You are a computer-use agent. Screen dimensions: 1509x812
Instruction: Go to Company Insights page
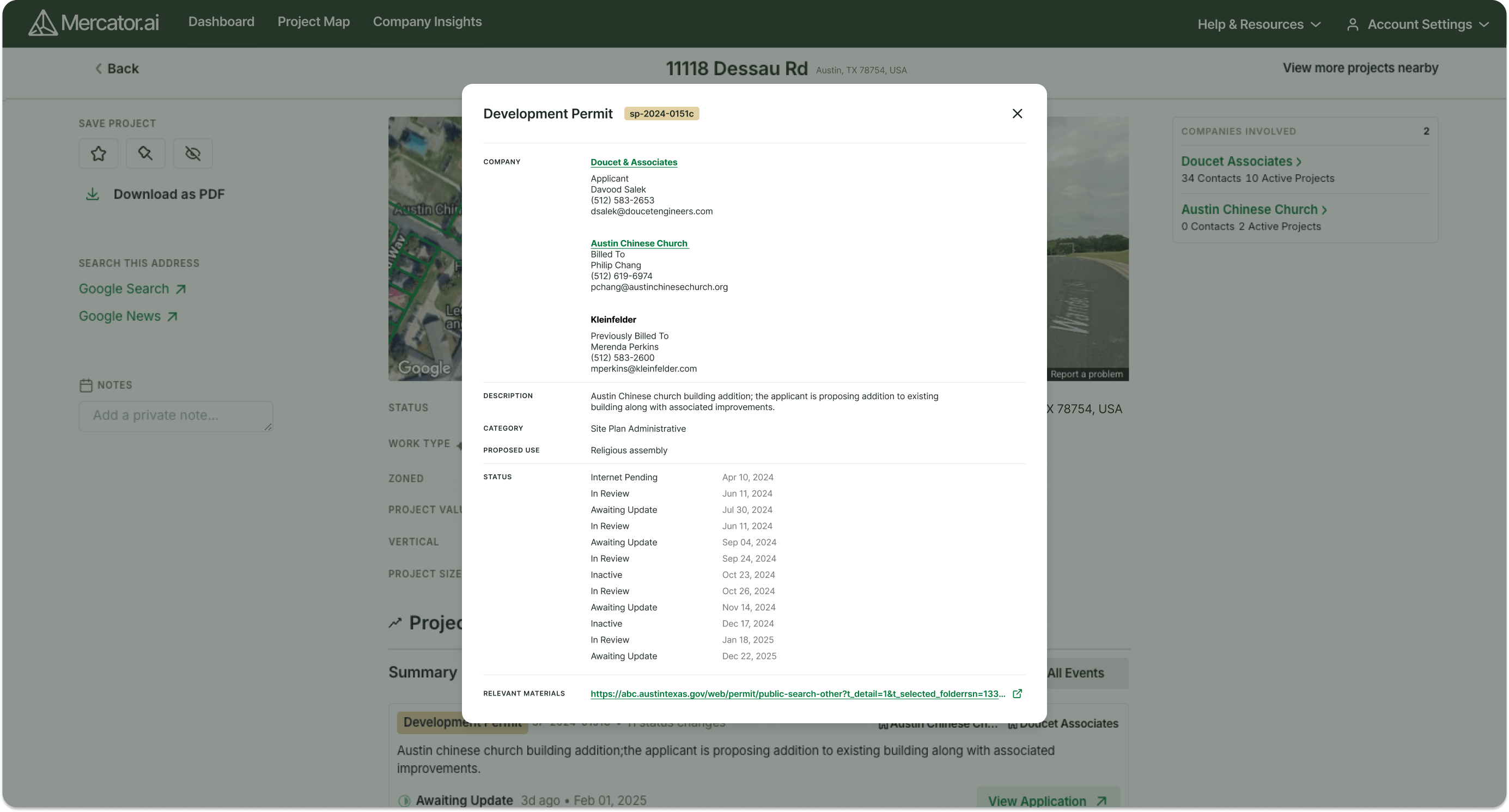point(427,22)
